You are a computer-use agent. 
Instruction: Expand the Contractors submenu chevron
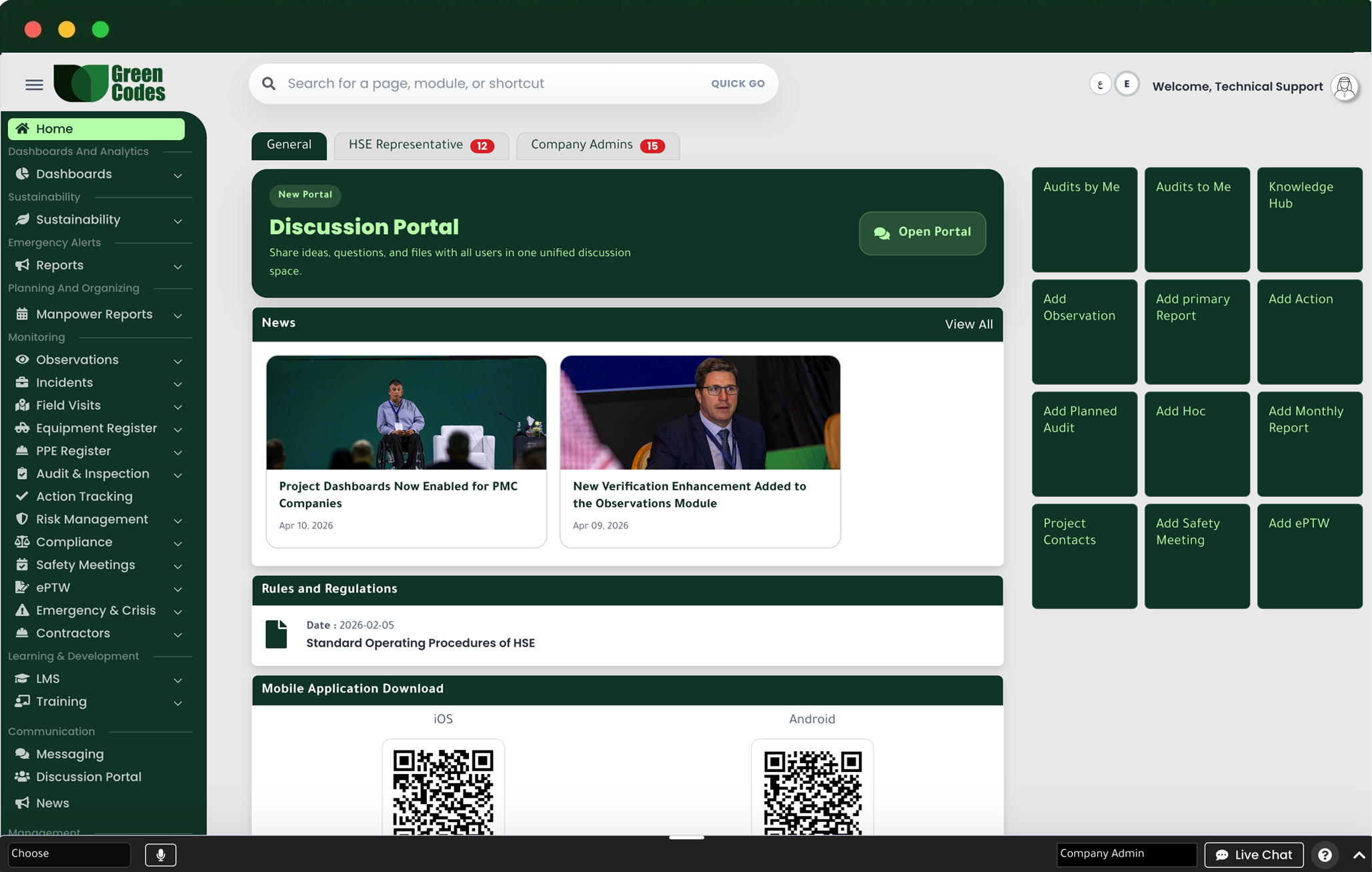[178, 634]
